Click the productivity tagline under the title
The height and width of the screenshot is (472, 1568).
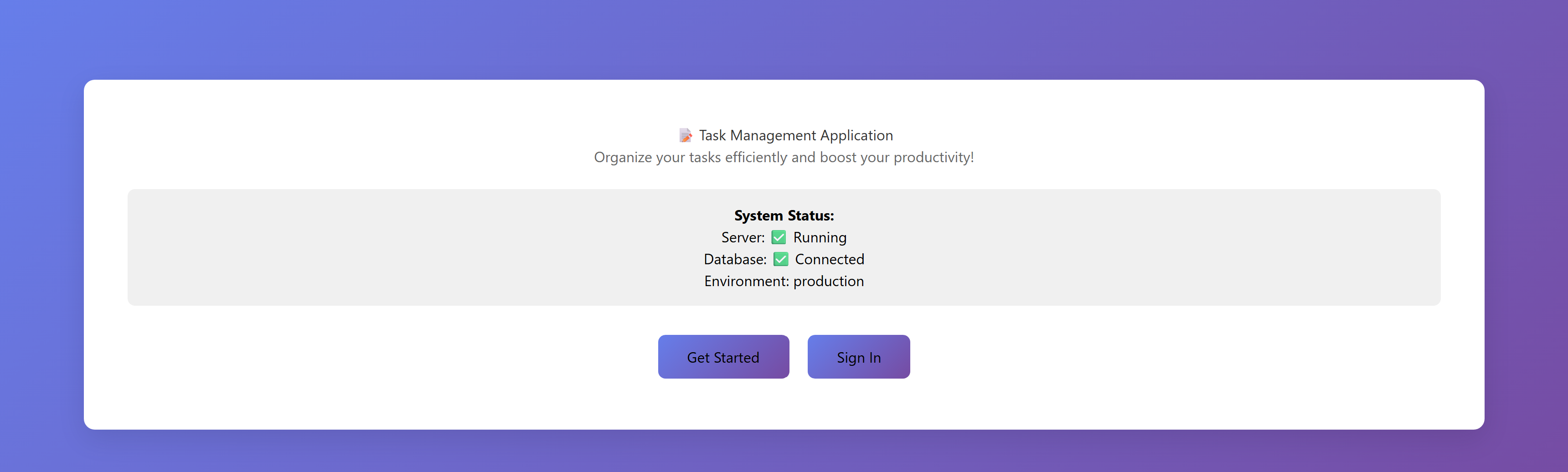coord(784,157)
